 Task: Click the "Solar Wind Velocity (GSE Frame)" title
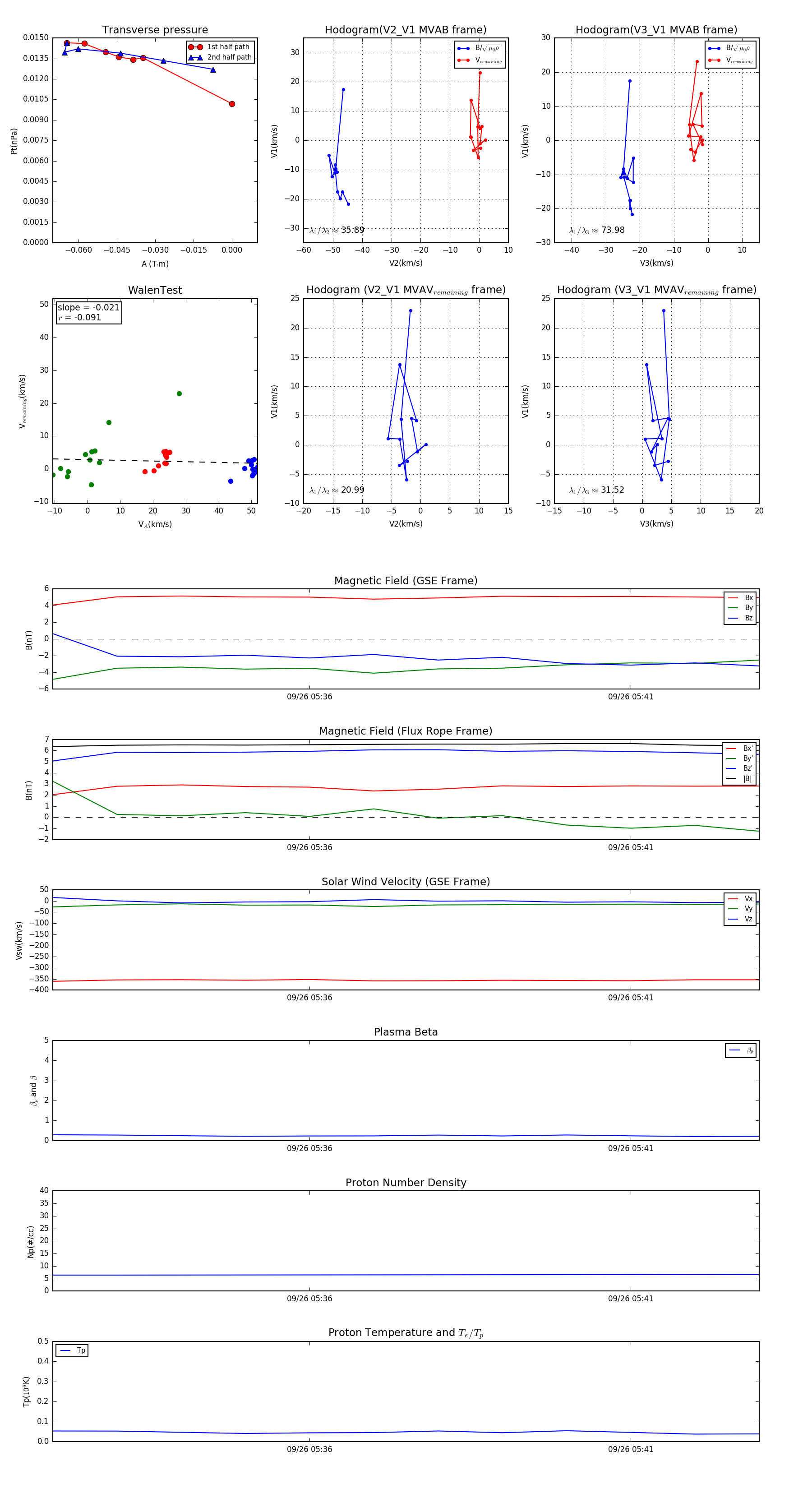pos(406,882)
